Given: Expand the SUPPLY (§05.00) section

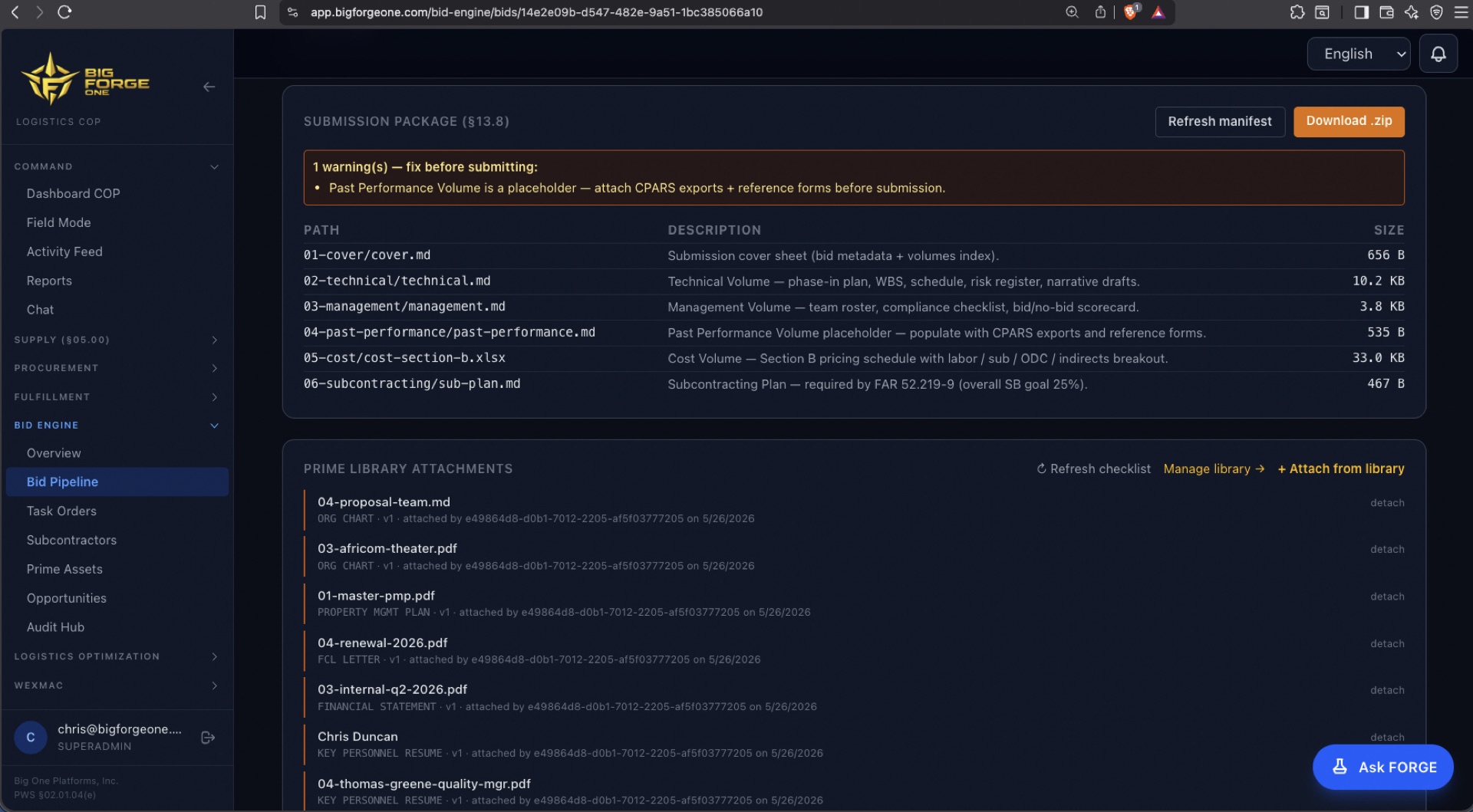Looking at the screenshot, I should [117, 340].
